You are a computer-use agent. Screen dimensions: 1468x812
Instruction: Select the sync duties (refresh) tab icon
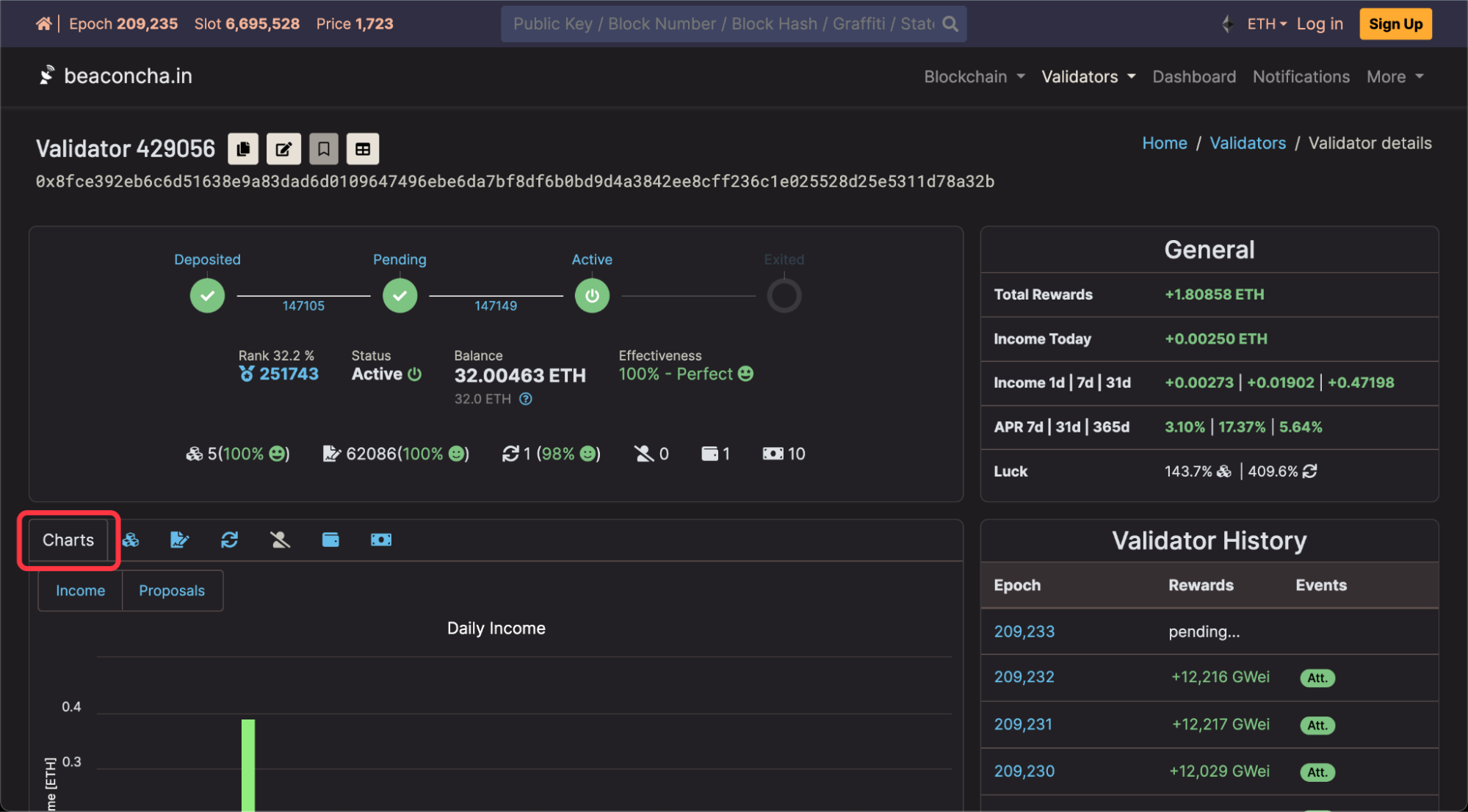tap(229, 540)
